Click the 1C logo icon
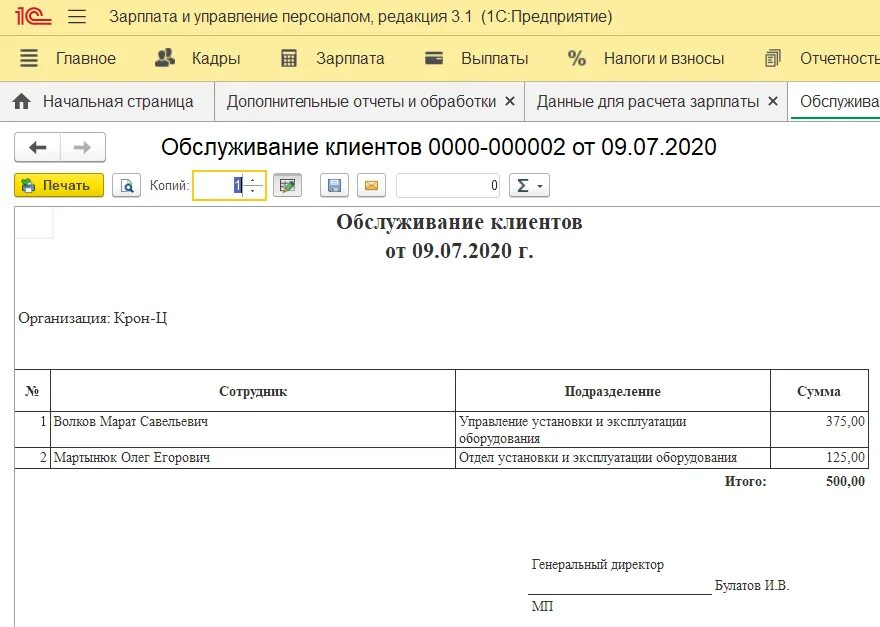880x627 pixels. click(33, 16)
